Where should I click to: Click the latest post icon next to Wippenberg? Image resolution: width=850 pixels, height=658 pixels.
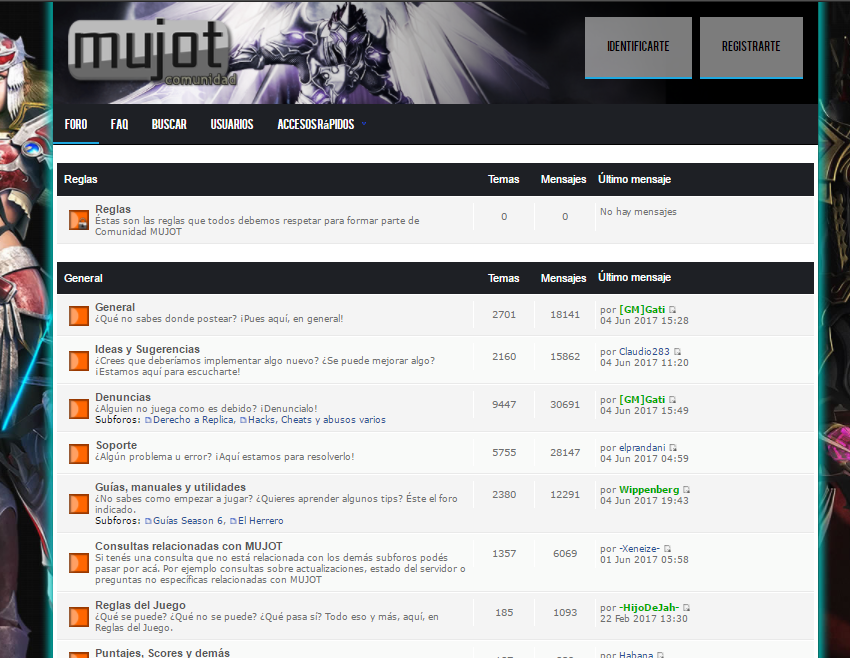coord(686,490)
